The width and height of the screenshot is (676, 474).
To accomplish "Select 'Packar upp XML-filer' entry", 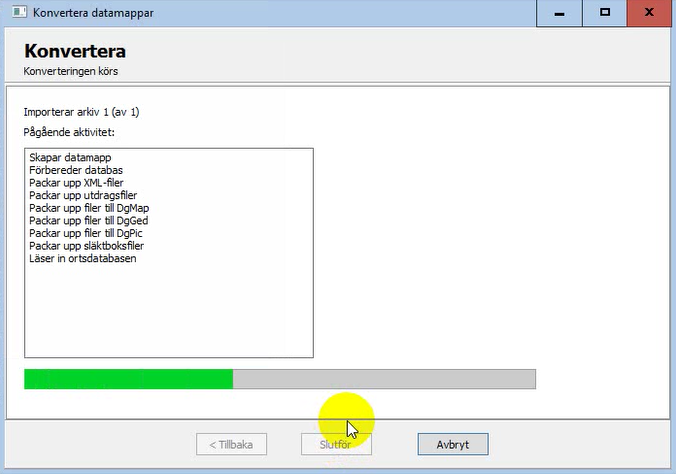I will coord(76,182).
